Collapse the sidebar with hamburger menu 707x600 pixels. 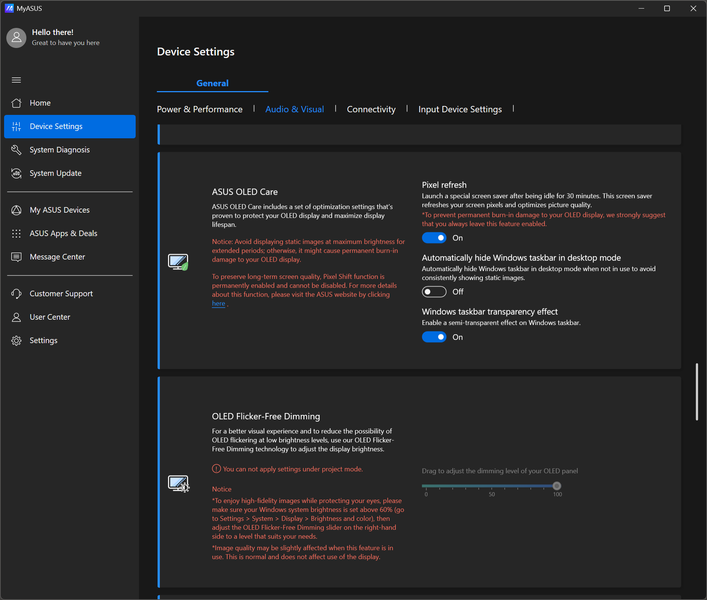coord(16,80)
